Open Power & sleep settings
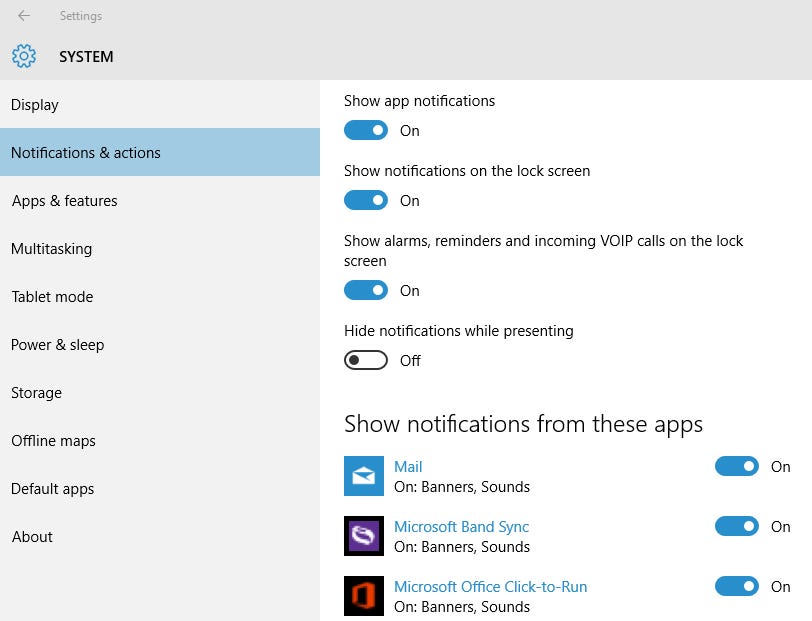The width and height of the screenshot is (812, 621). pos(57,344)
